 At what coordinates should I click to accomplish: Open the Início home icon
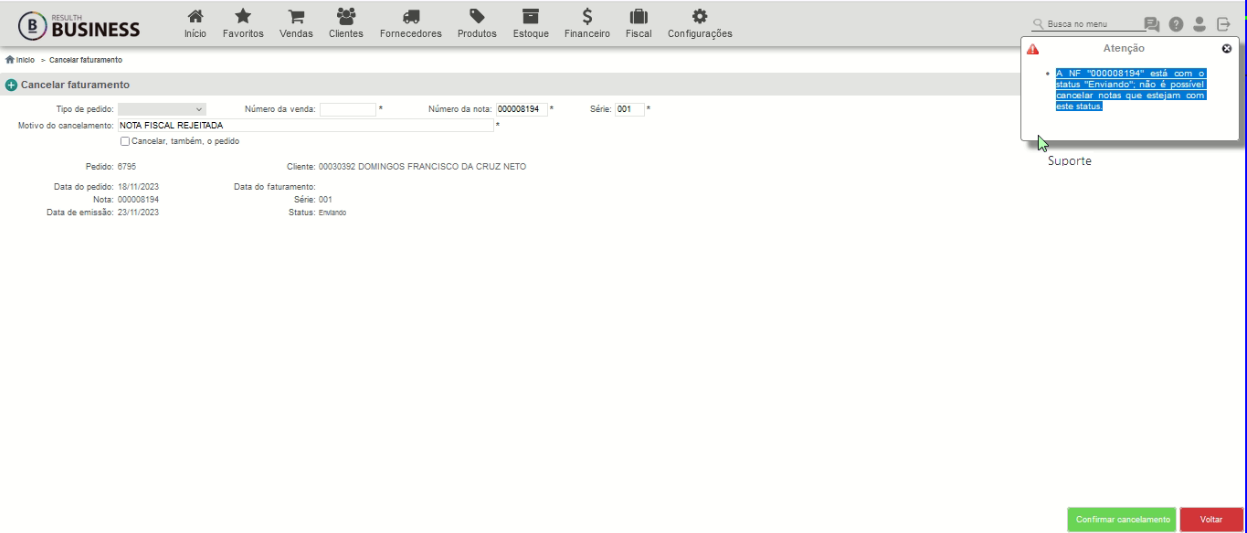[x=195, y=16]
